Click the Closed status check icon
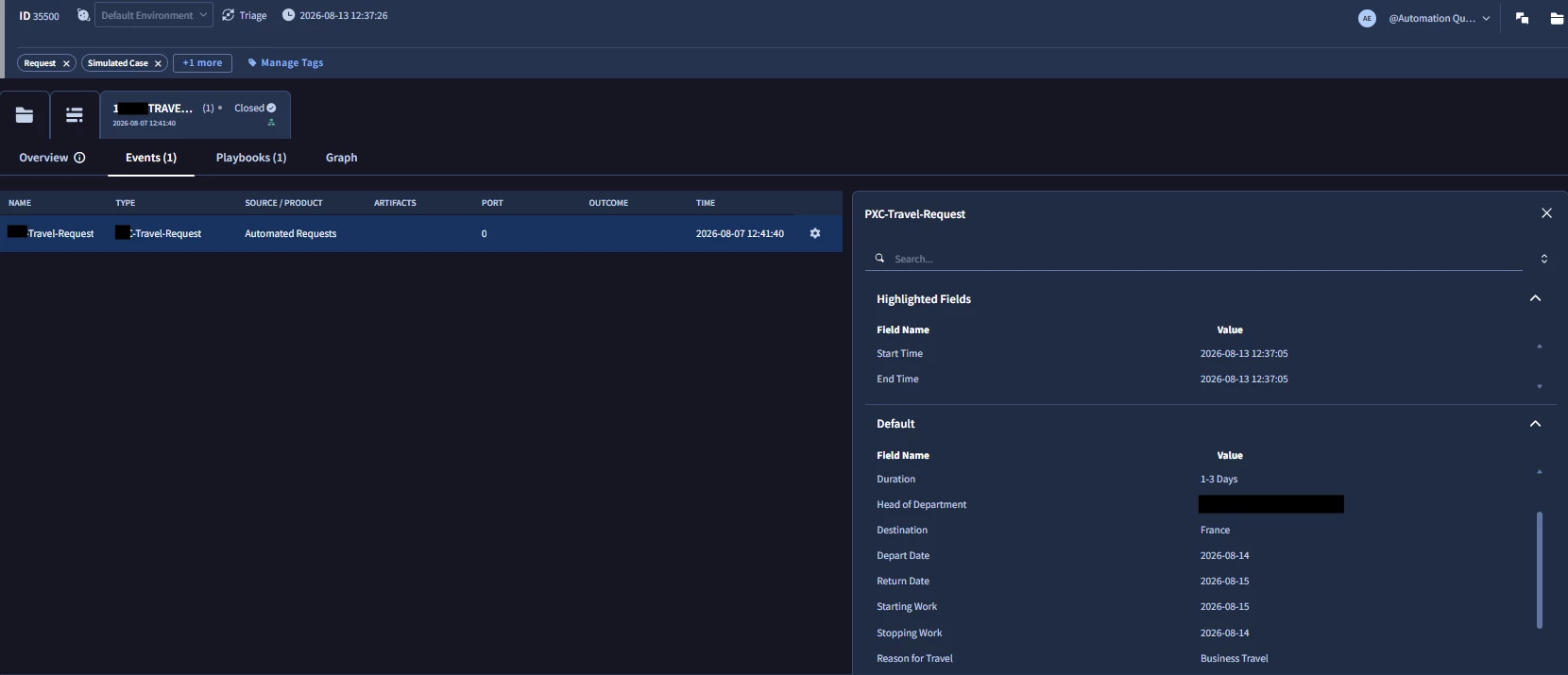 (x=271, y=108)
